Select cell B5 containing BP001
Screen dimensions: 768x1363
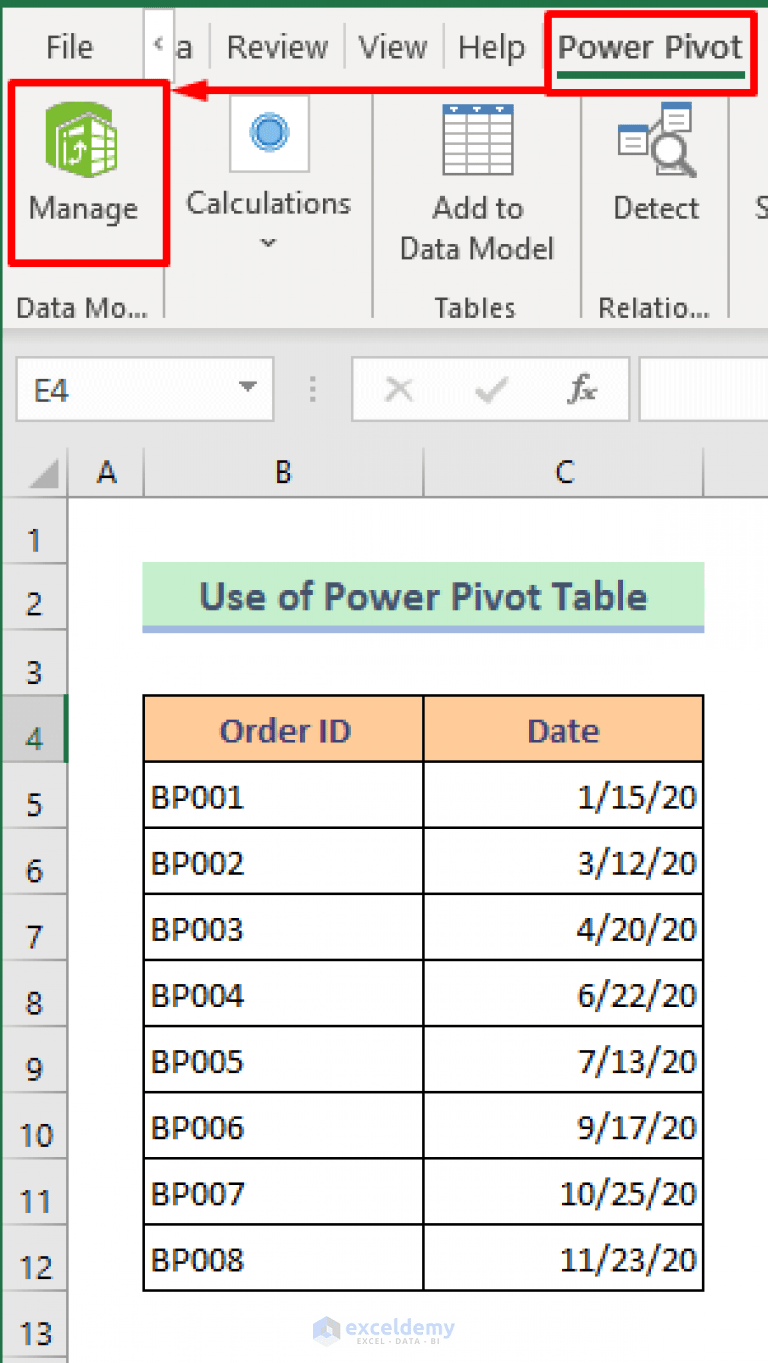point(283,796)
